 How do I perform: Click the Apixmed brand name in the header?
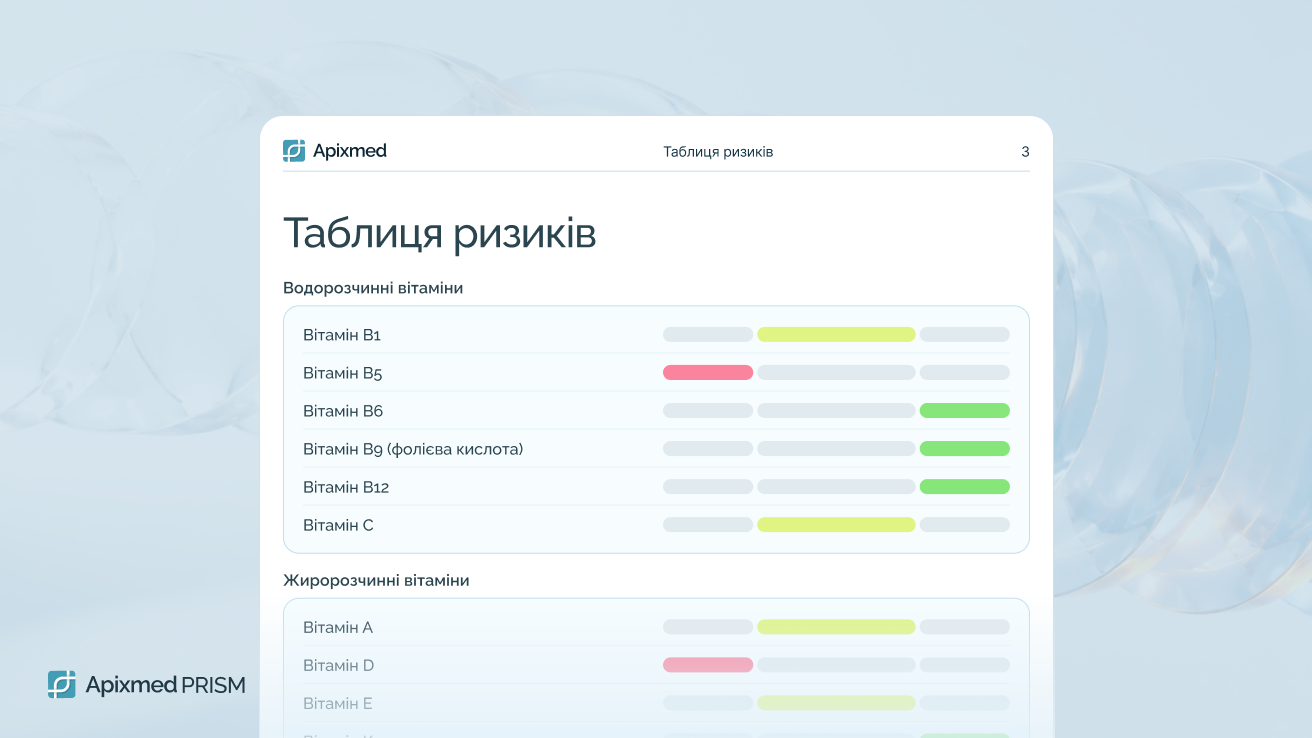click(349, 151)
